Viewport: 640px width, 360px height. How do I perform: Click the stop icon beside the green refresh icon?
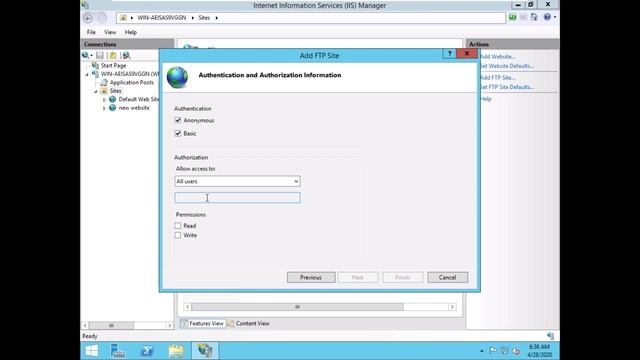tap(523, 17)
